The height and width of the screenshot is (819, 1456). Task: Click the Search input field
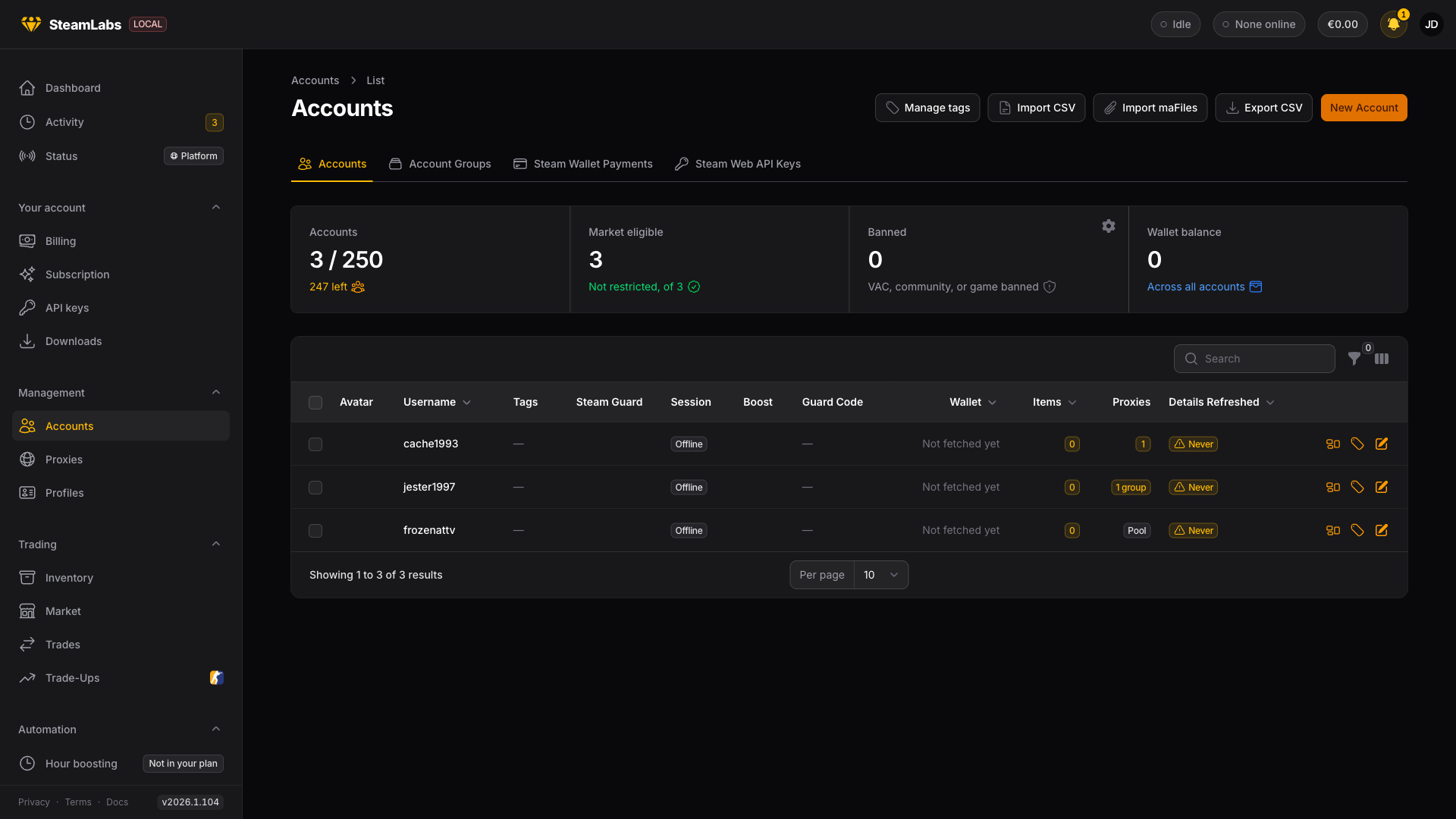tap(1254, 359)
